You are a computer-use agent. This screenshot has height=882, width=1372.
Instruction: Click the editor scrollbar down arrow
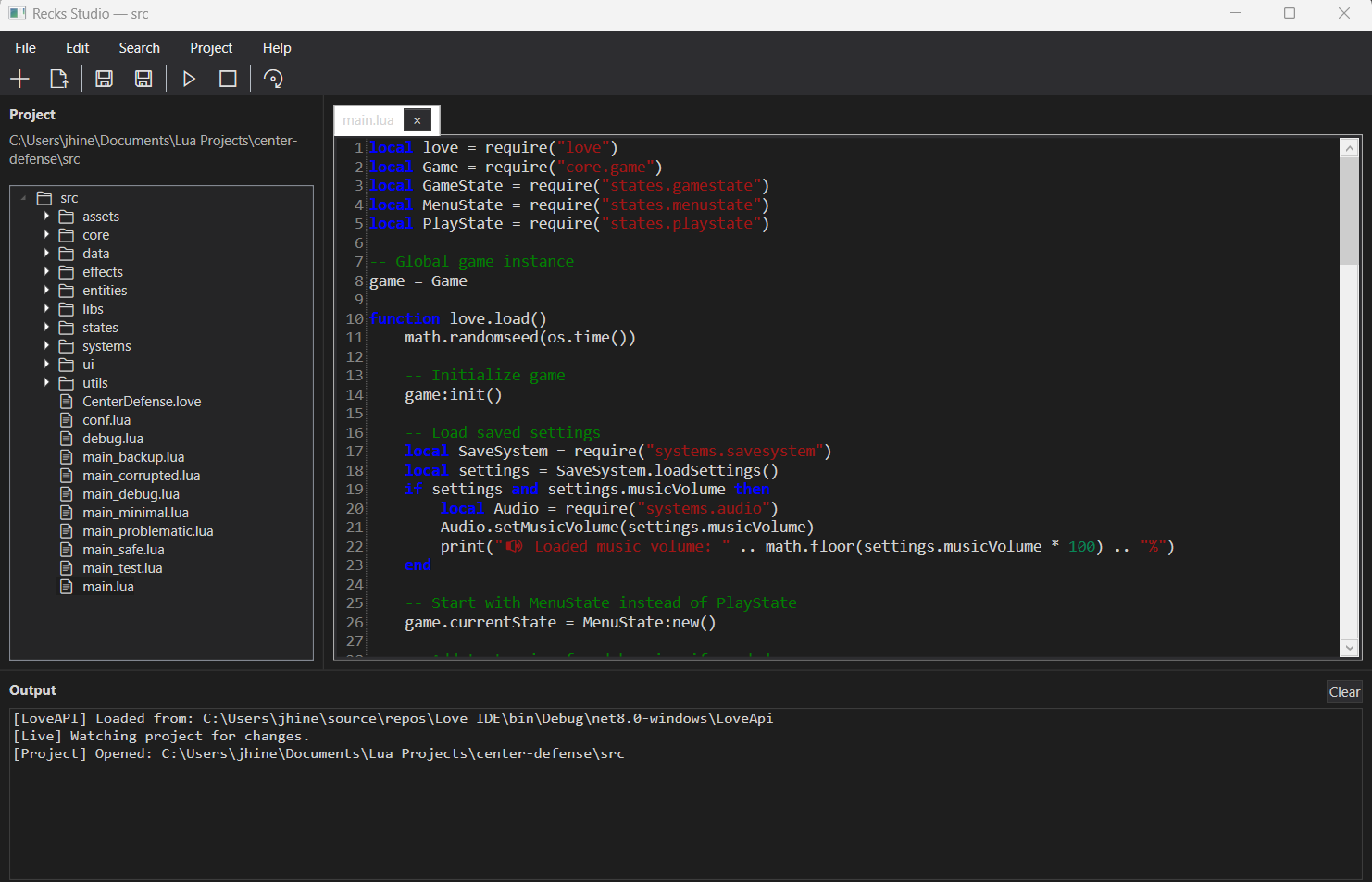coord(1349,648)
